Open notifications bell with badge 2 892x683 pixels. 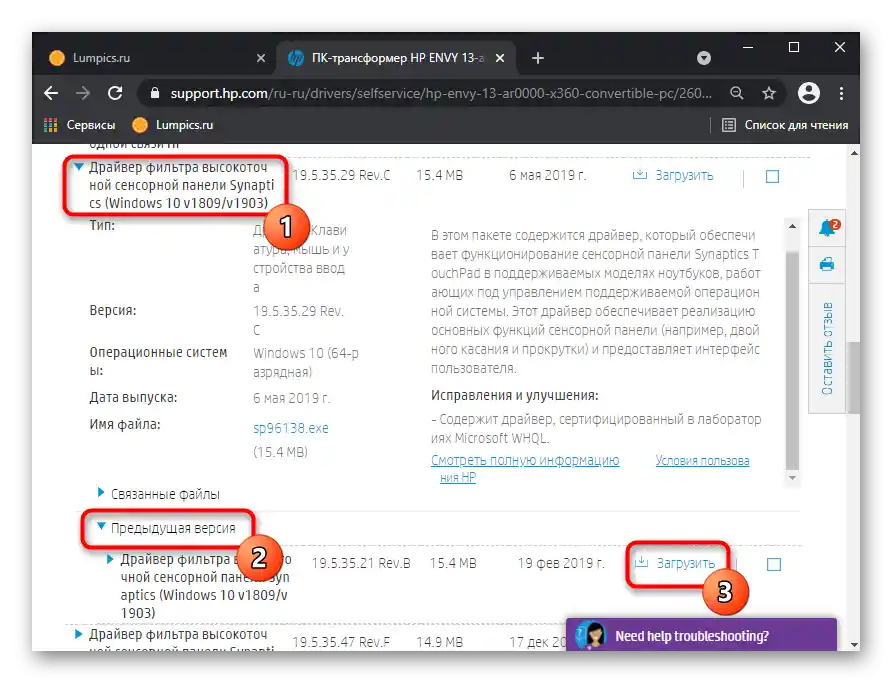coord(828,228)
